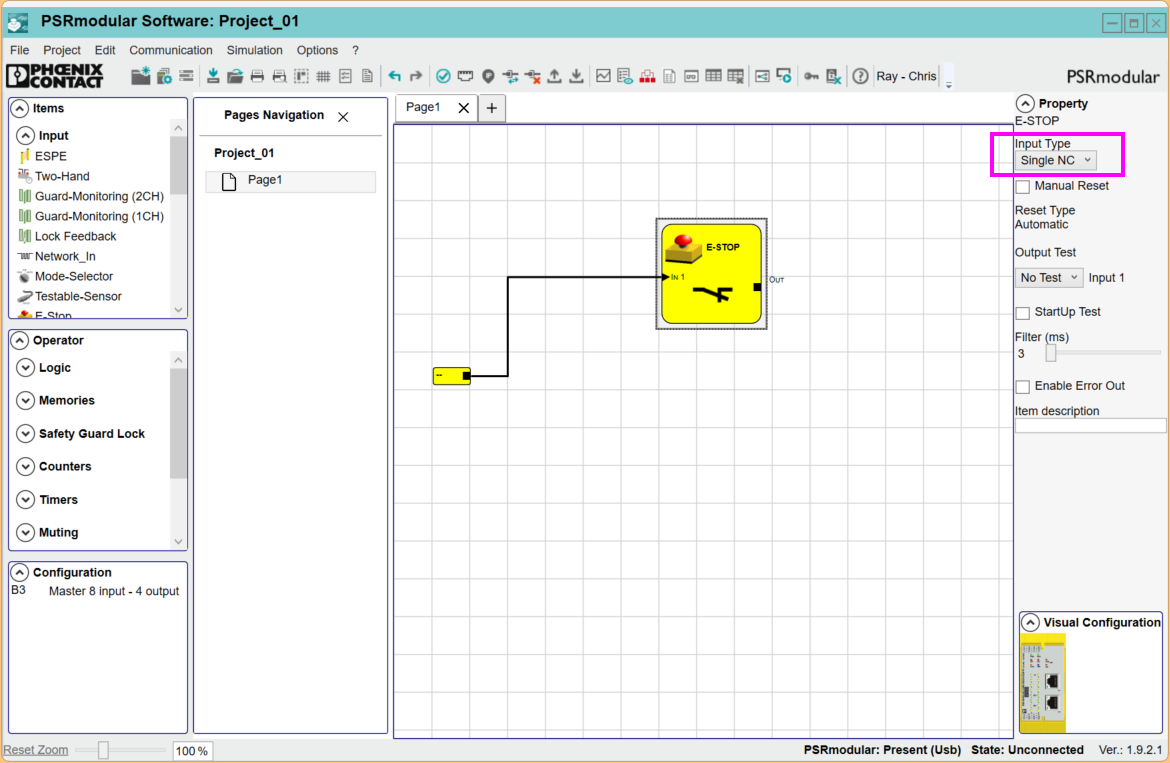Toggle the grid icon in toolbar
The height and width of the screenshot is (763, 1170).
pos(323,75)
